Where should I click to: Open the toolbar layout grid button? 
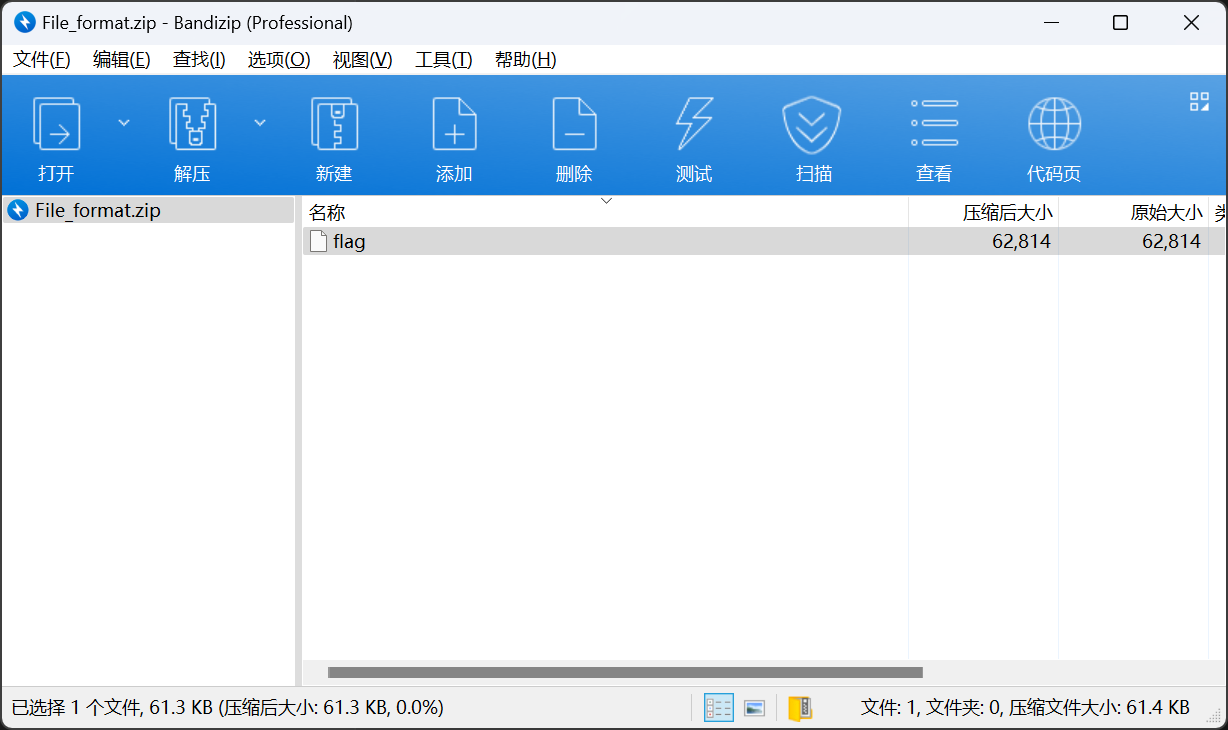point(1199,101)
